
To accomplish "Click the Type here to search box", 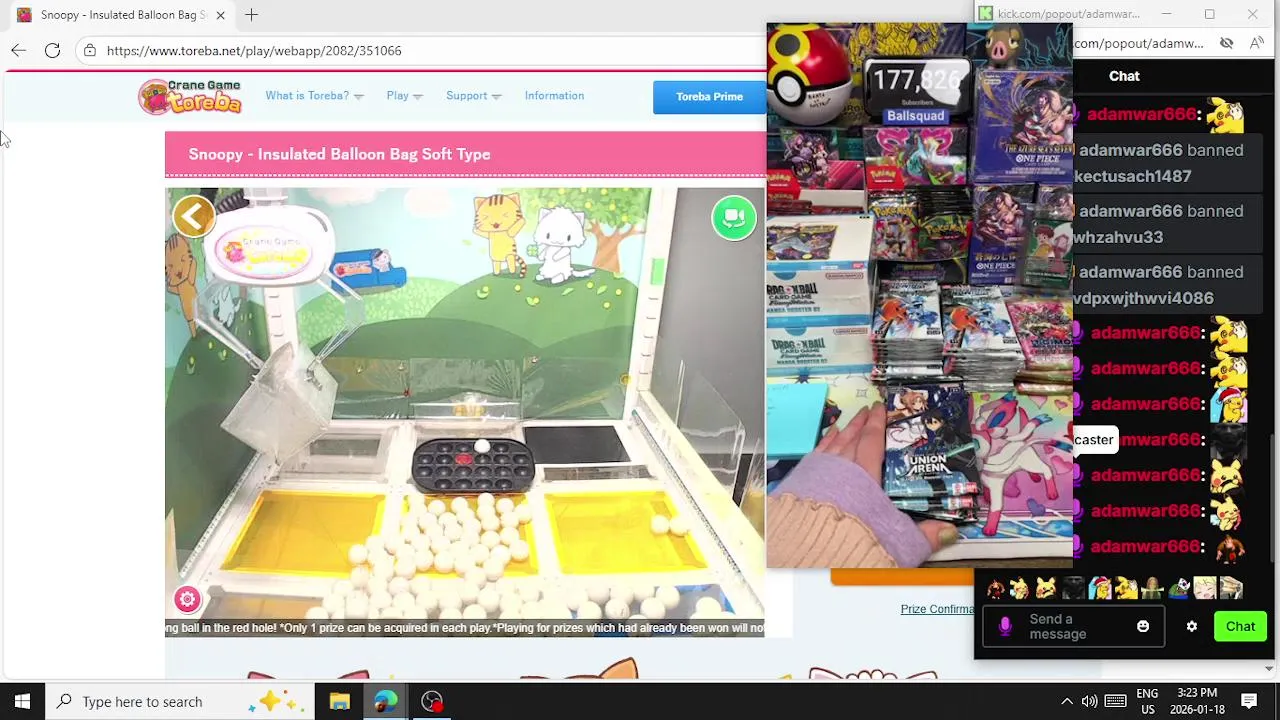I will [x=180, y=701].
